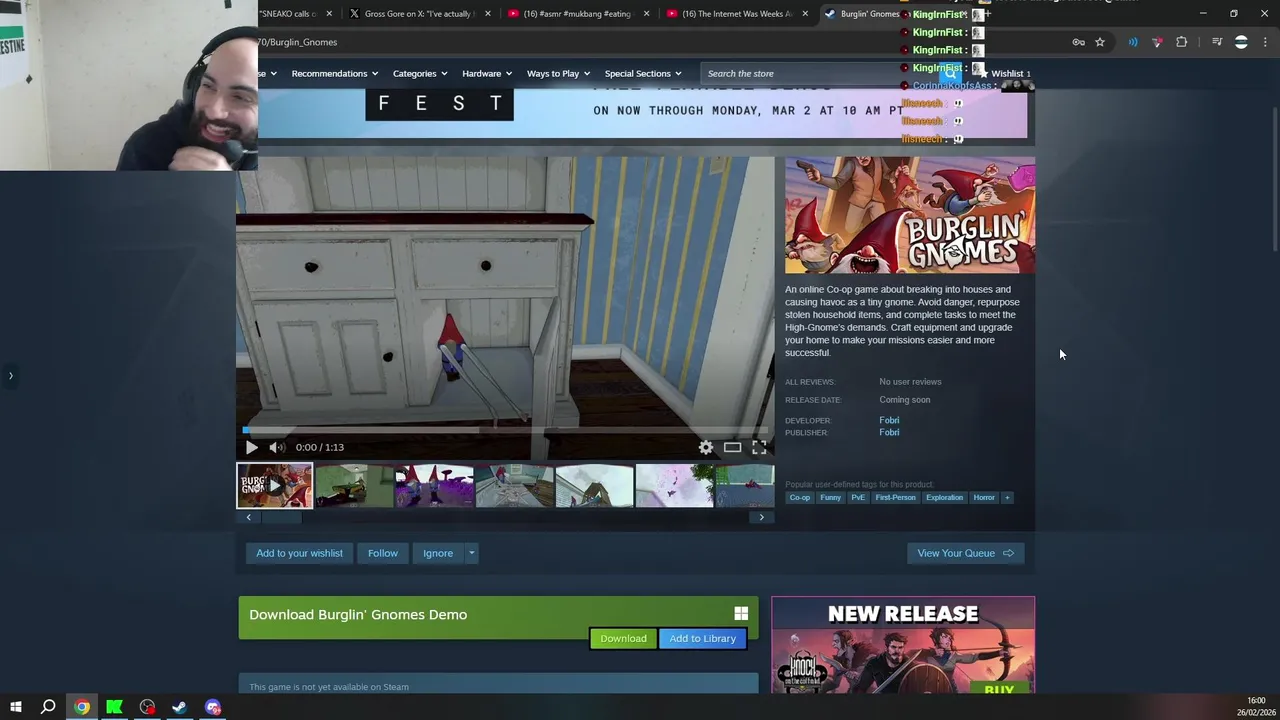Switch to SNEAKO calls browser tab
The width and height of the screenshot is (1280, 720).
click(x=288, y=14)
